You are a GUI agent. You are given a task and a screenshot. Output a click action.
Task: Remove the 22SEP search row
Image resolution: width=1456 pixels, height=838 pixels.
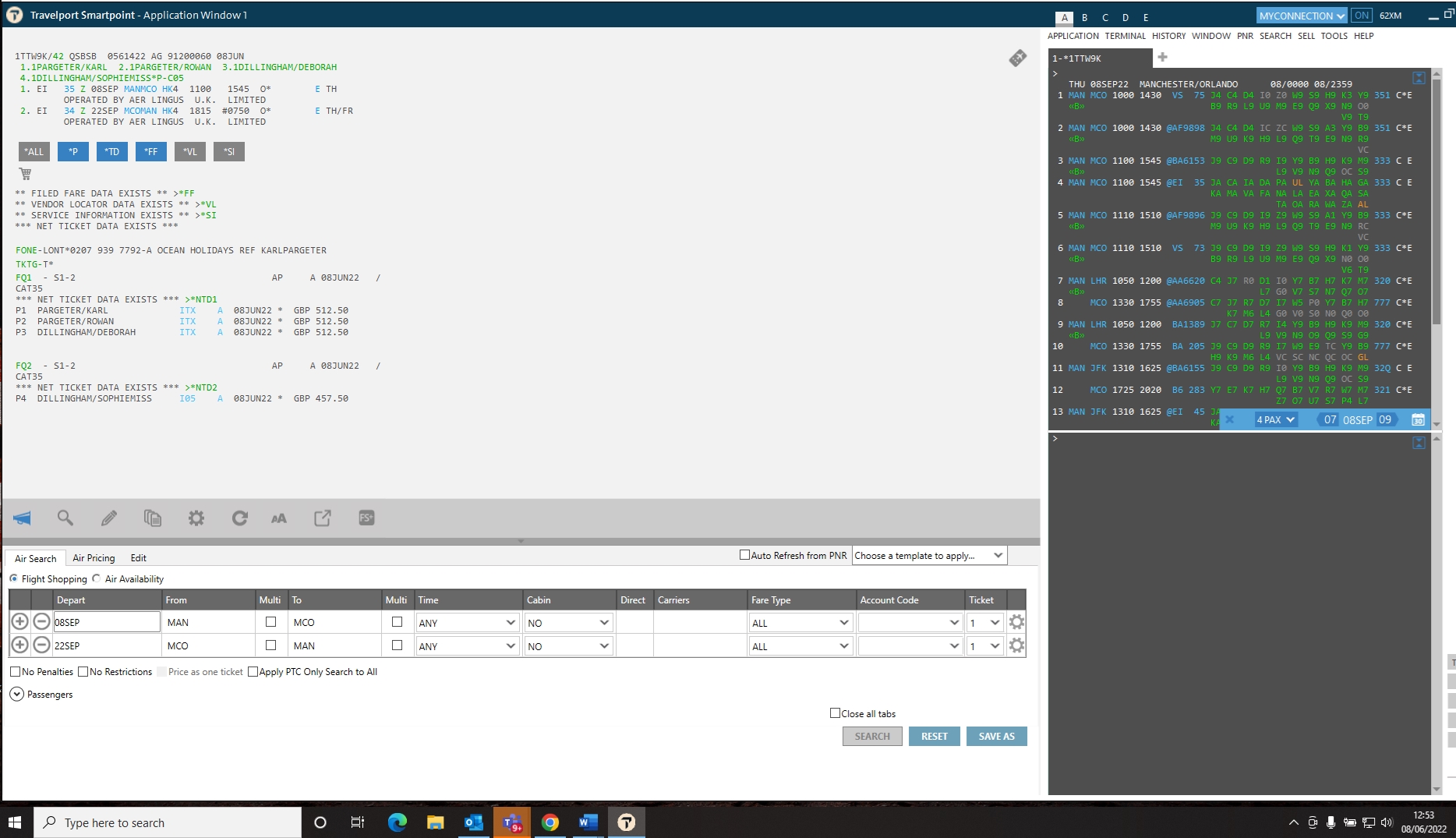[x=42, y=645]
